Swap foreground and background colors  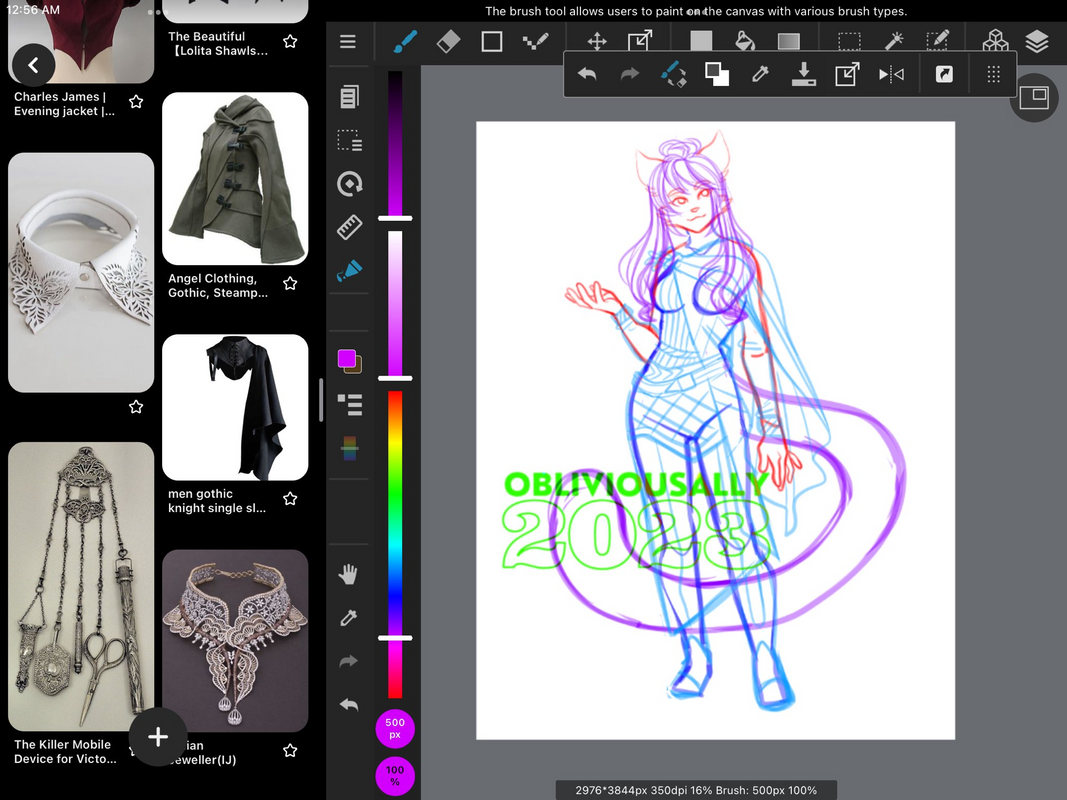coord(717,73)
